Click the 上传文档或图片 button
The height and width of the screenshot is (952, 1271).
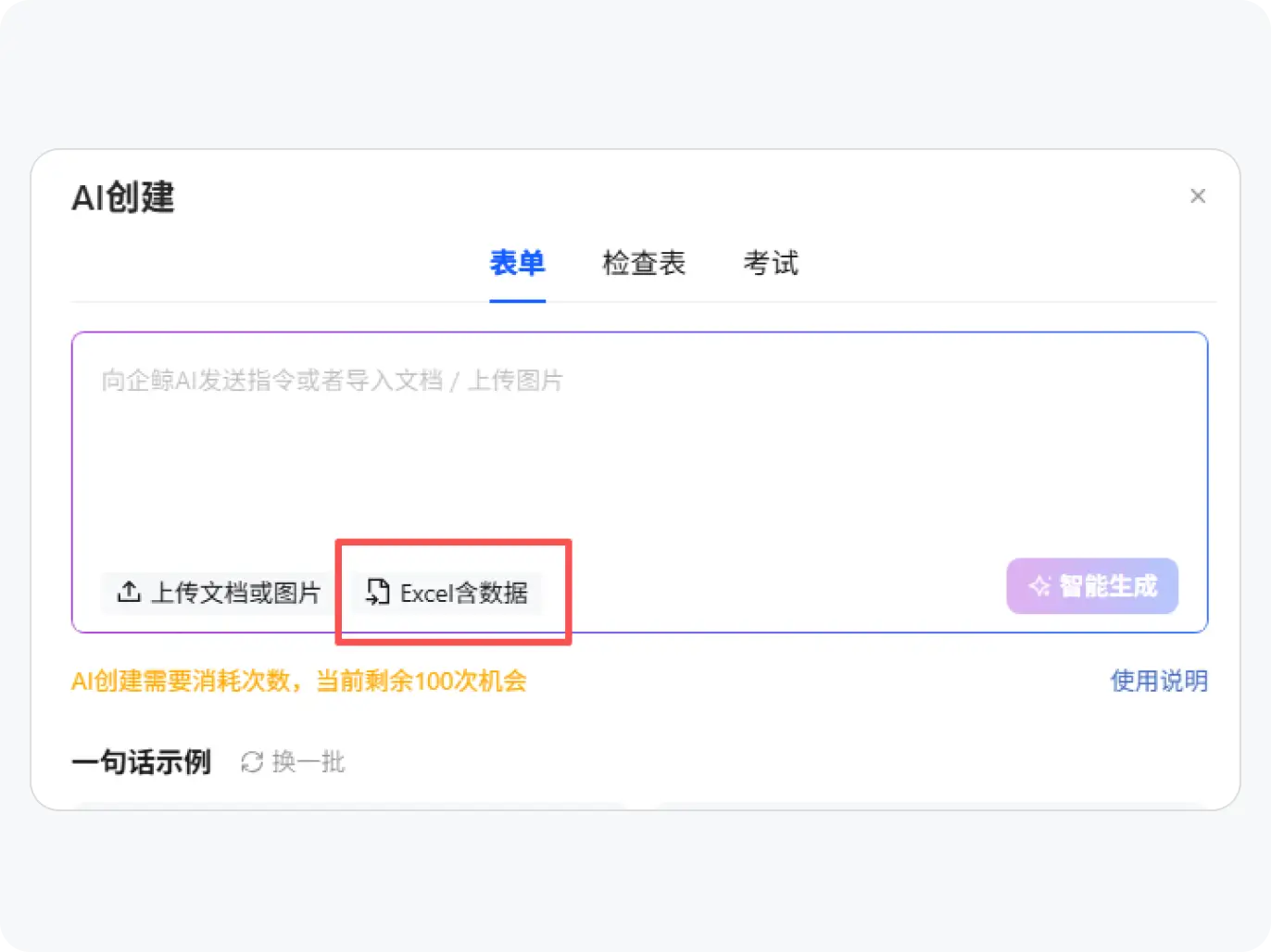[x=219, y=593]
